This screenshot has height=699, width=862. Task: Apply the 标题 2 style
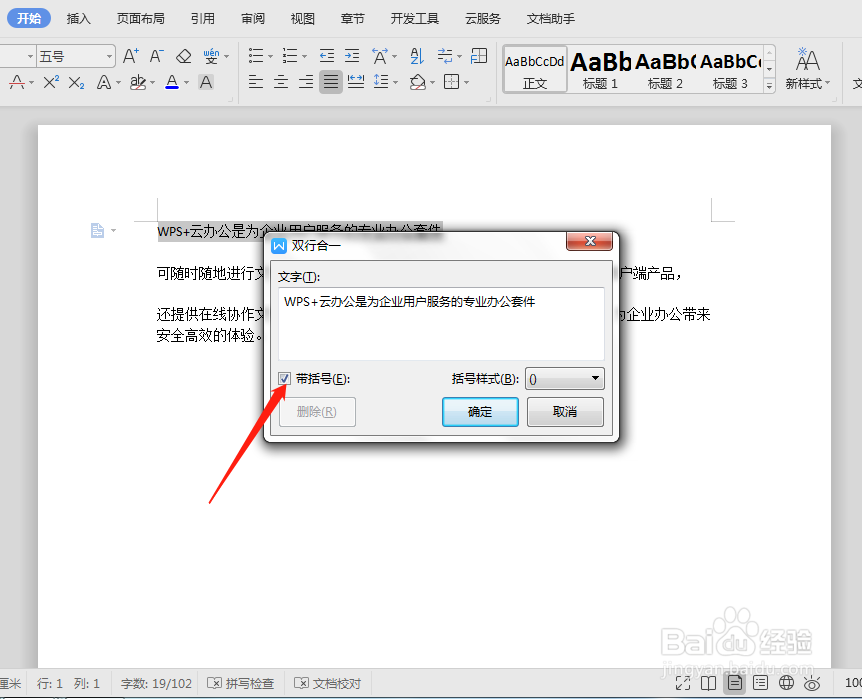[665, 69]
